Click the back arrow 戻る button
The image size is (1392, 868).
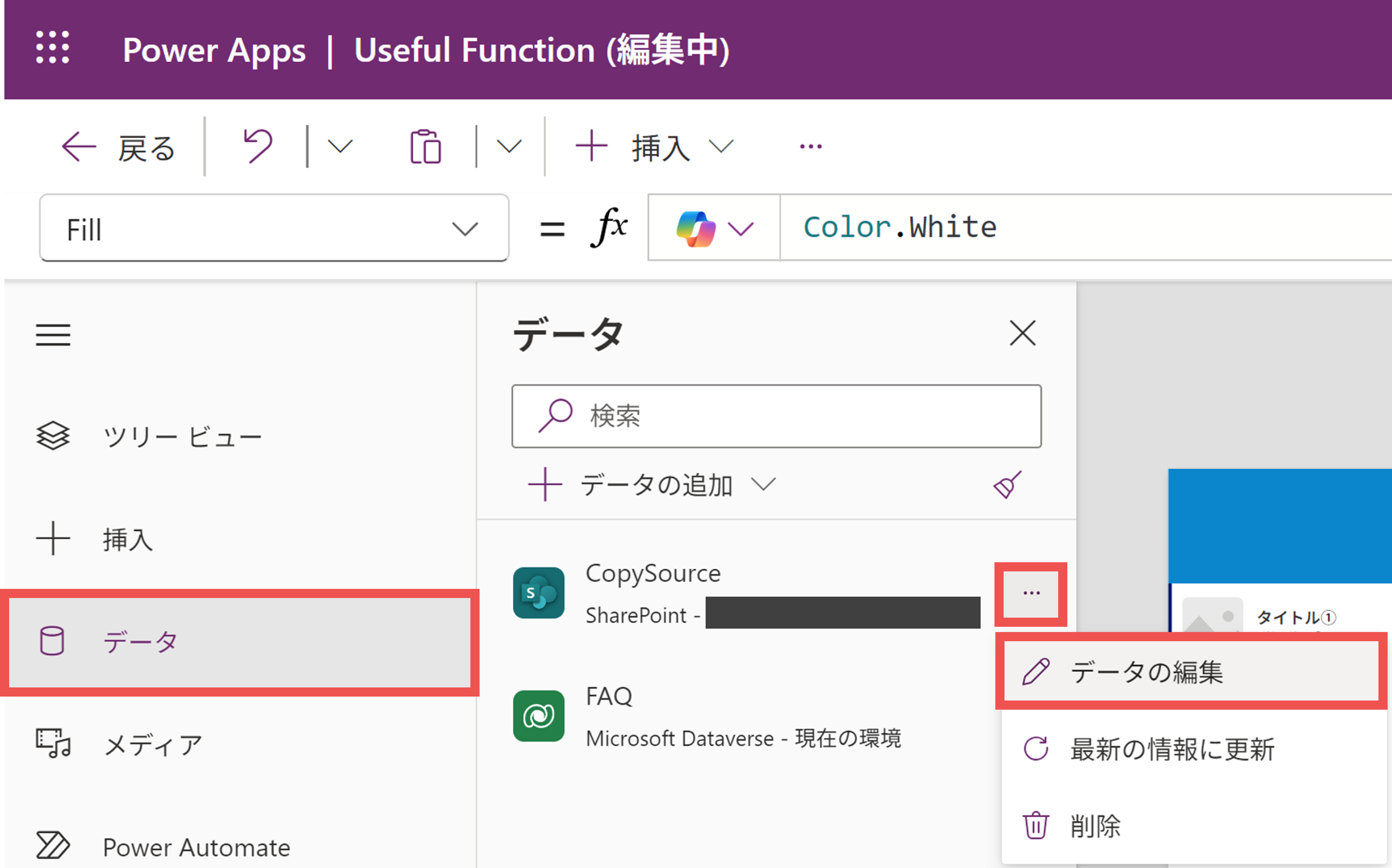pos(118,147)
